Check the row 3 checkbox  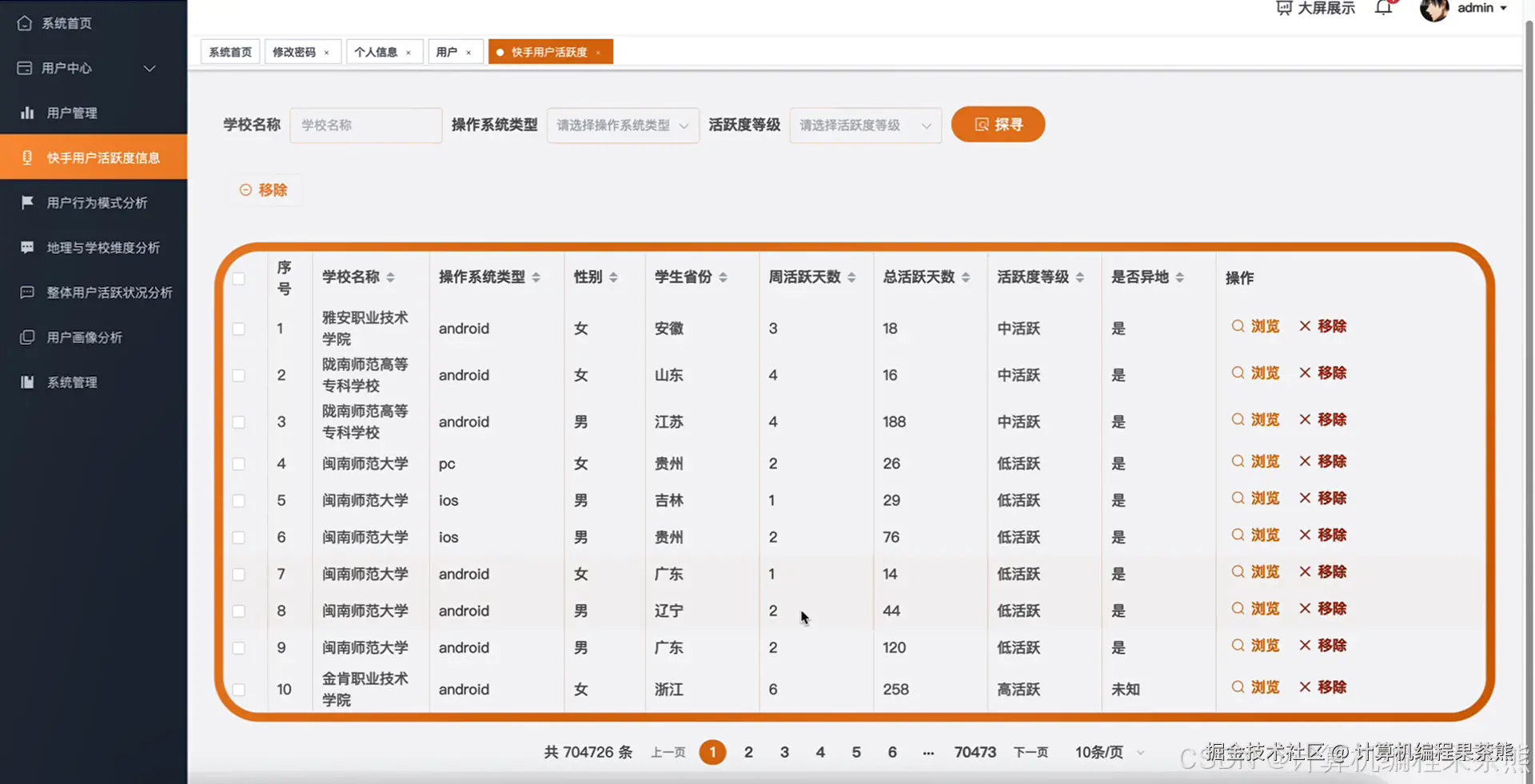[x=238, y=422]
